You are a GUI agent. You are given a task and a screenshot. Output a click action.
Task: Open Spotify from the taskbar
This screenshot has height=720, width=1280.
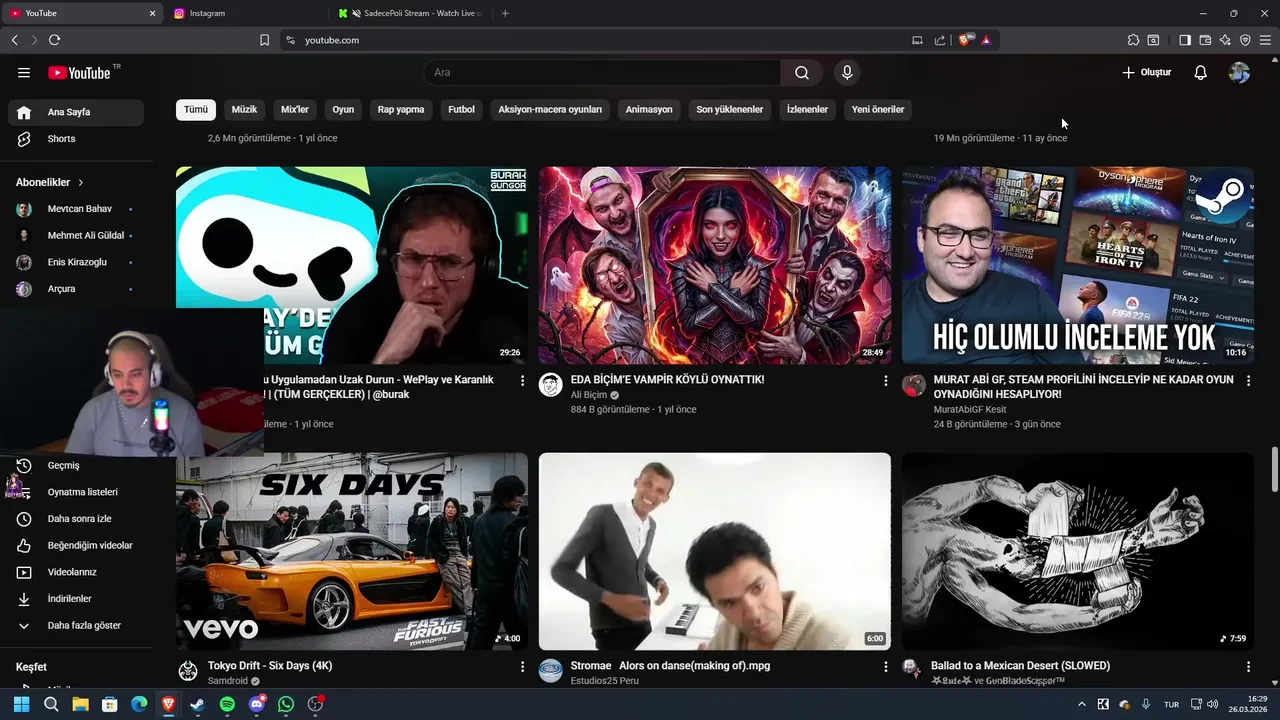pyautogui.click(x=227, y=704)
